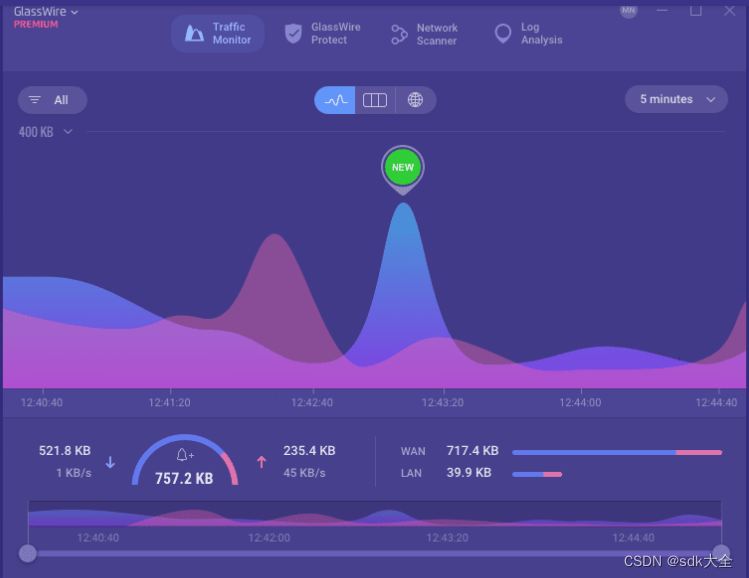Image resolution: width=749 pixels, height=578 pixels.
Task: Click the 521.8 KB download value
Action: click(64, 450)
